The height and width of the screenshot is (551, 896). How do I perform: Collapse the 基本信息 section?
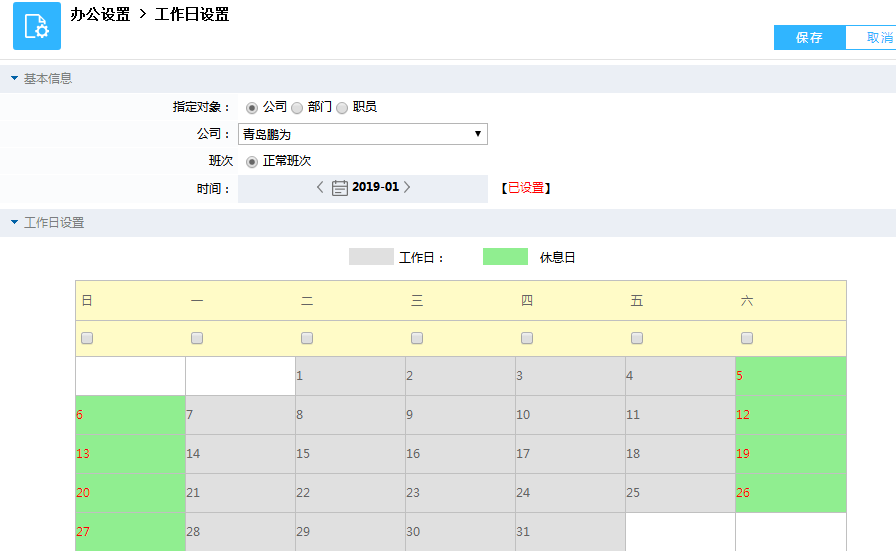click(x=15, y=78)
